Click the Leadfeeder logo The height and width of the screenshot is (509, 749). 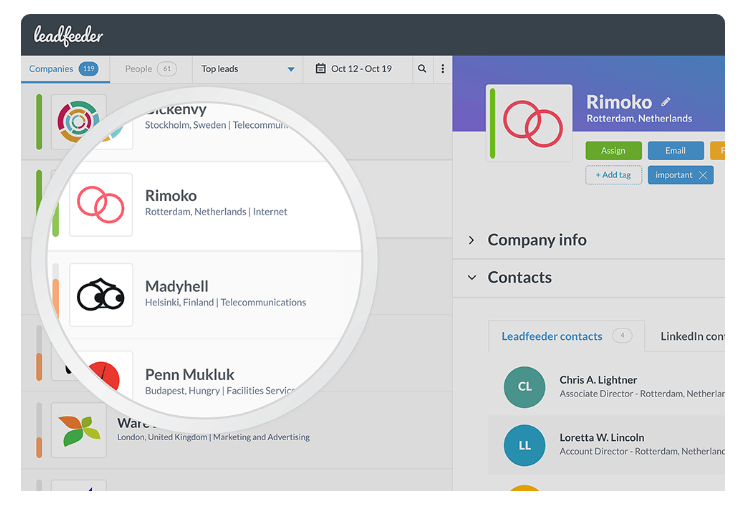click(x=68, y=36)
